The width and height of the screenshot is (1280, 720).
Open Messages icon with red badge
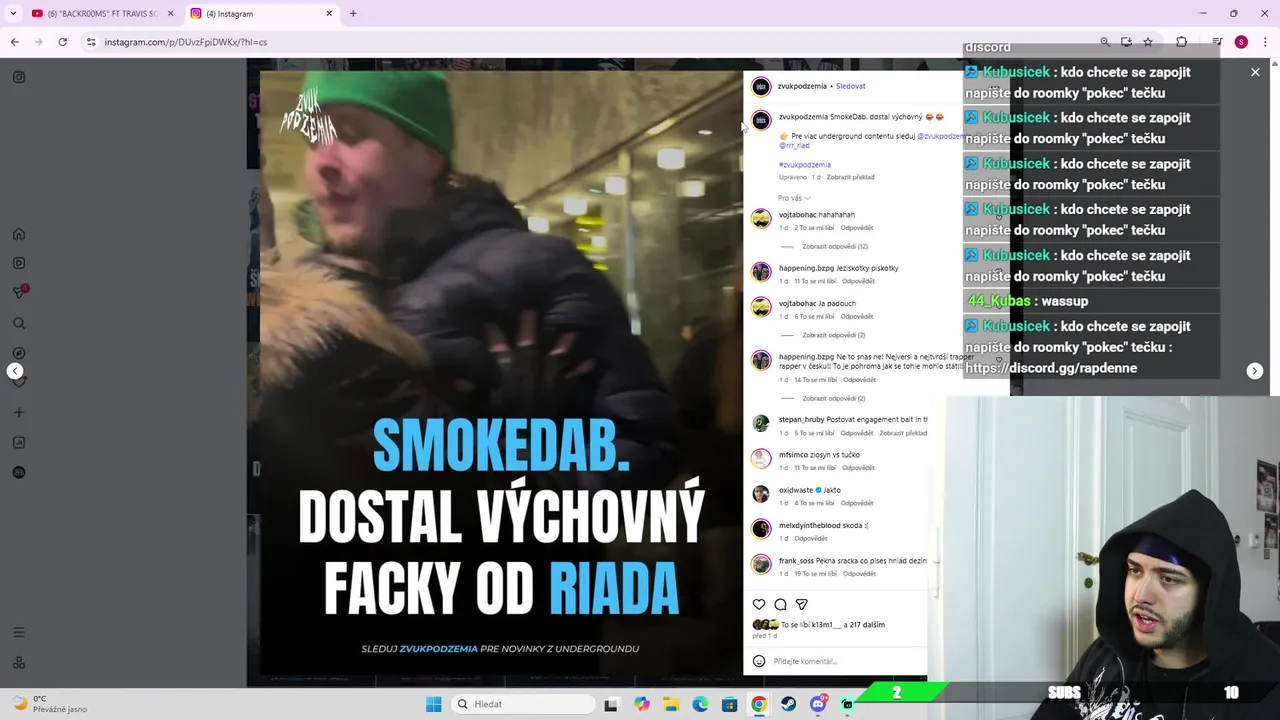click(19, 292)
